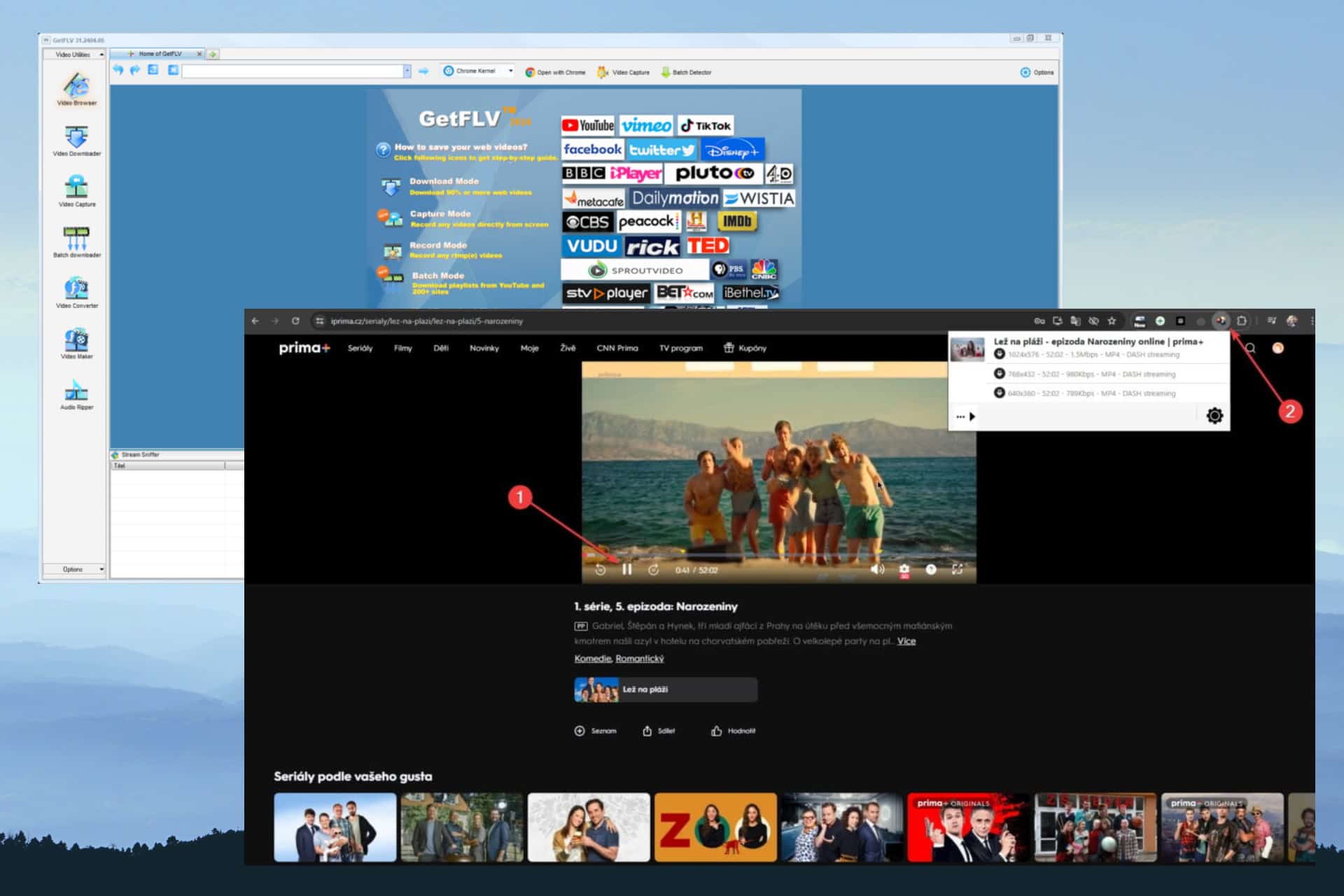Viewport: 1344px width, 896px height.
Task: Click GetFLV refresh page icon
Action: pyautogui.click(x=153, y=70)
